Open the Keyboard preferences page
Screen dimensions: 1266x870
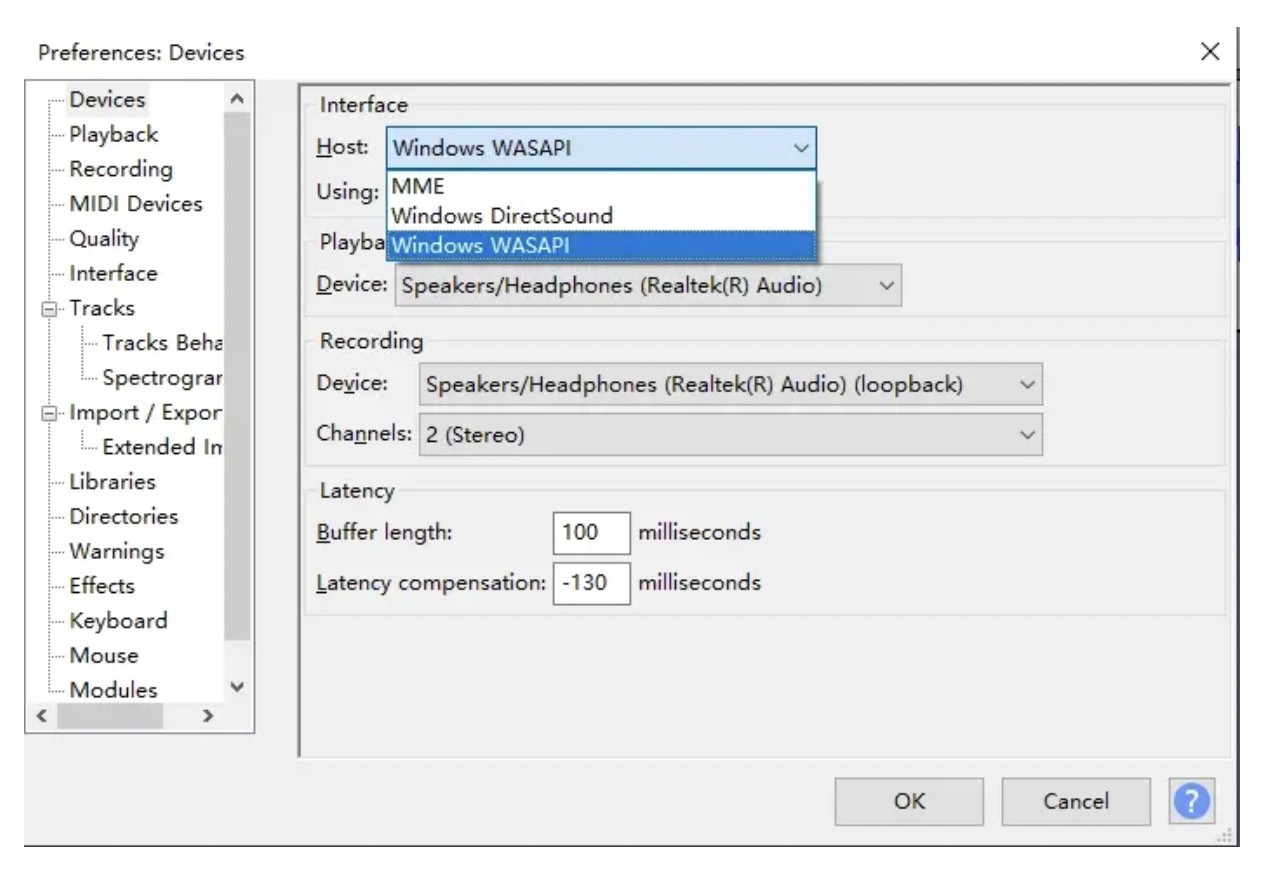point(118,621)
